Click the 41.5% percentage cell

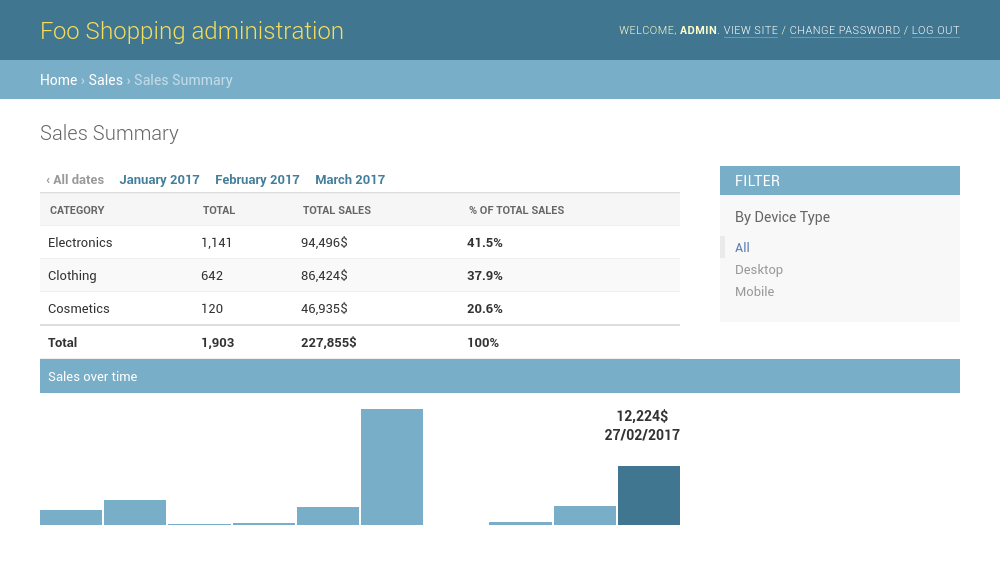coord(485,242)
